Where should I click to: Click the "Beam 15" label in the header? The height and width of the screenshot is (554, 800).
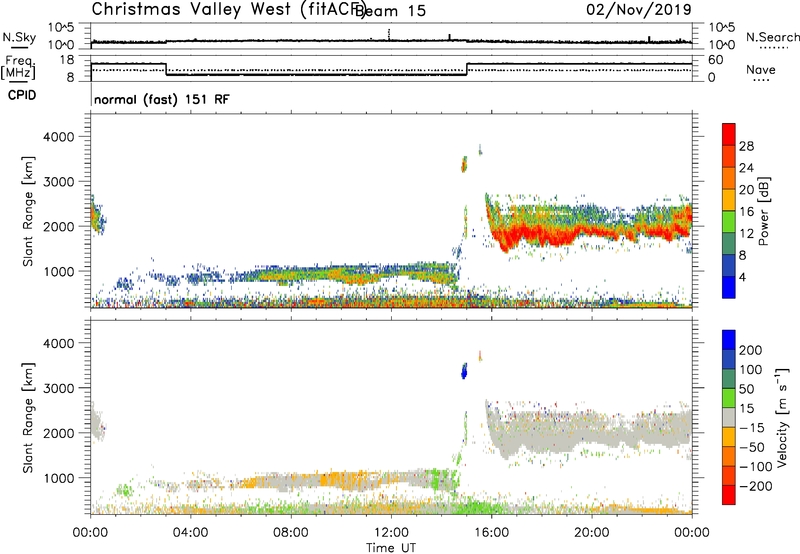[x=390, y=10]
